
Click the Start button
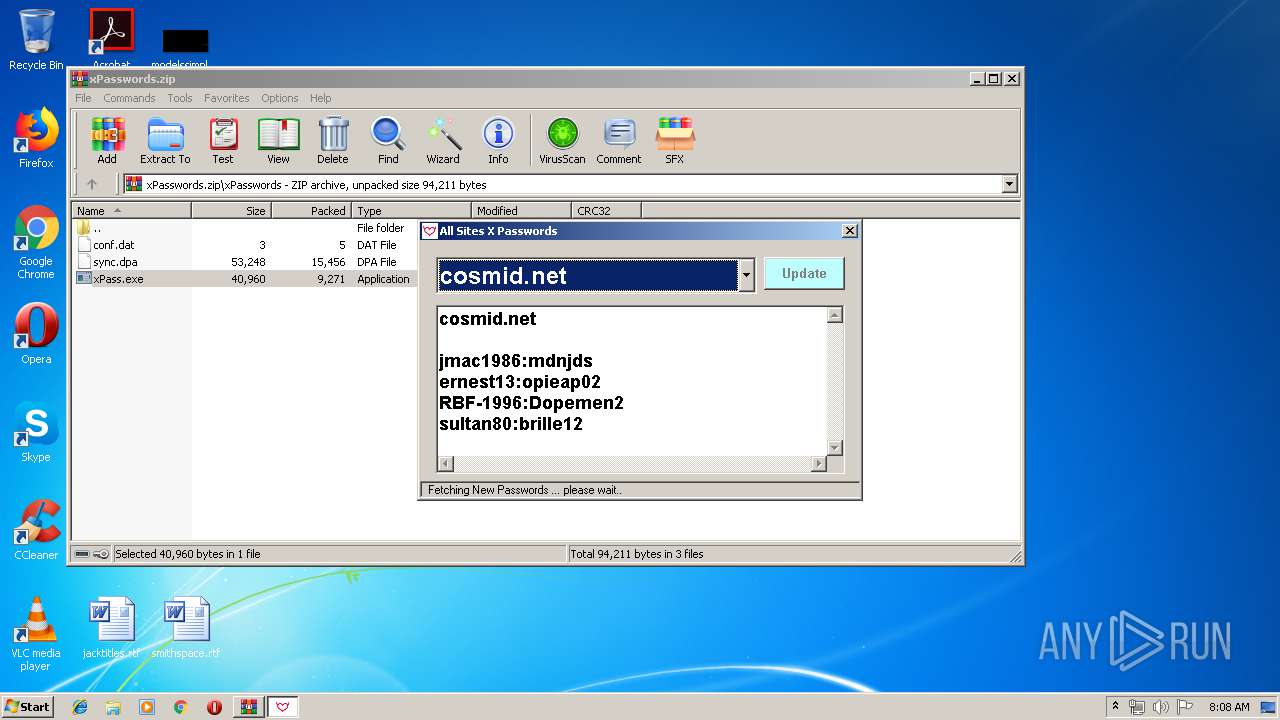27,706
